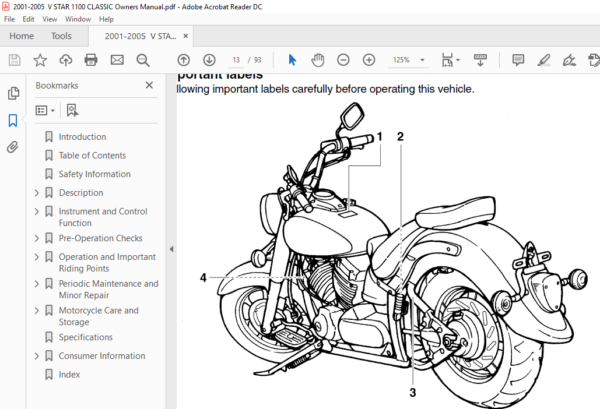Open the File menu
Viewport: 600px width, 409px height.
tap(9, 19)
